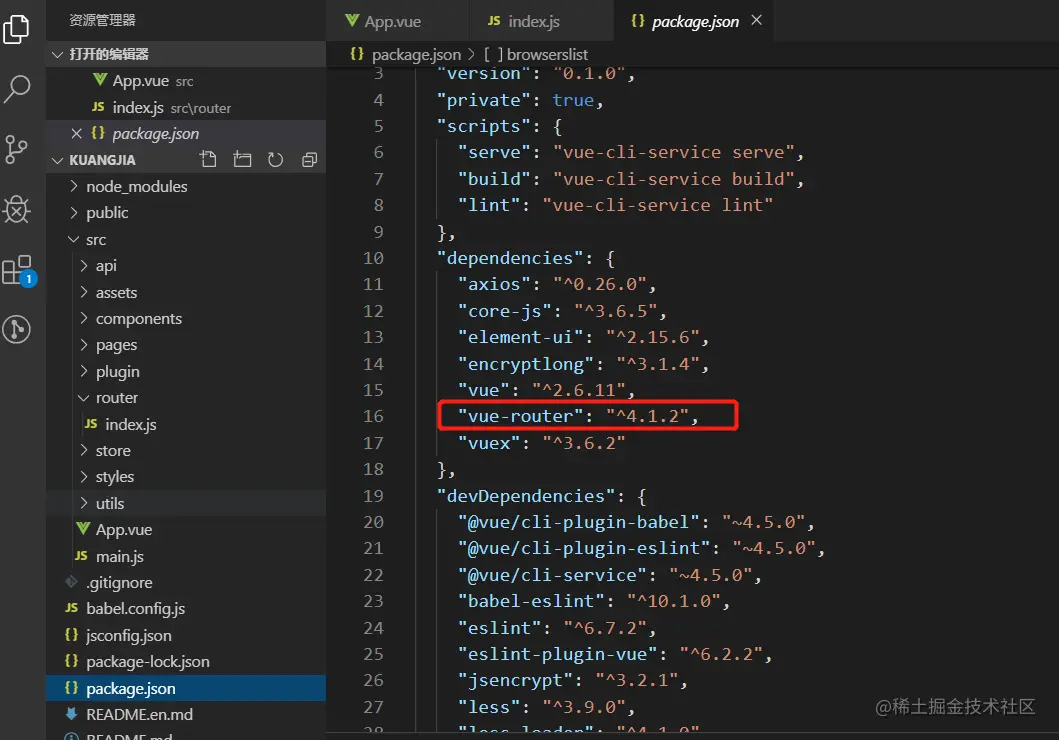Expand the public folder
Viewport: 1059px width, 740px height.
click(x=74, y=212)
